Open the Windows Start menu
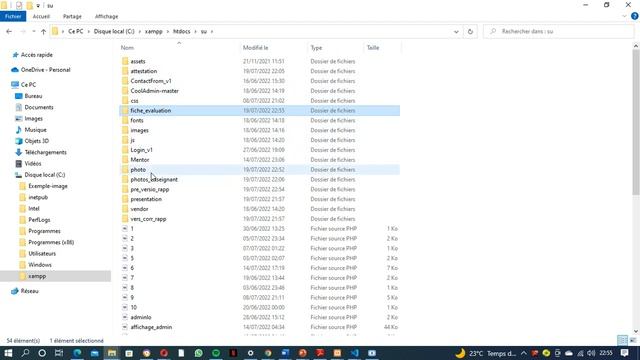Screen dimensions: 640x360 coord(8,353)
